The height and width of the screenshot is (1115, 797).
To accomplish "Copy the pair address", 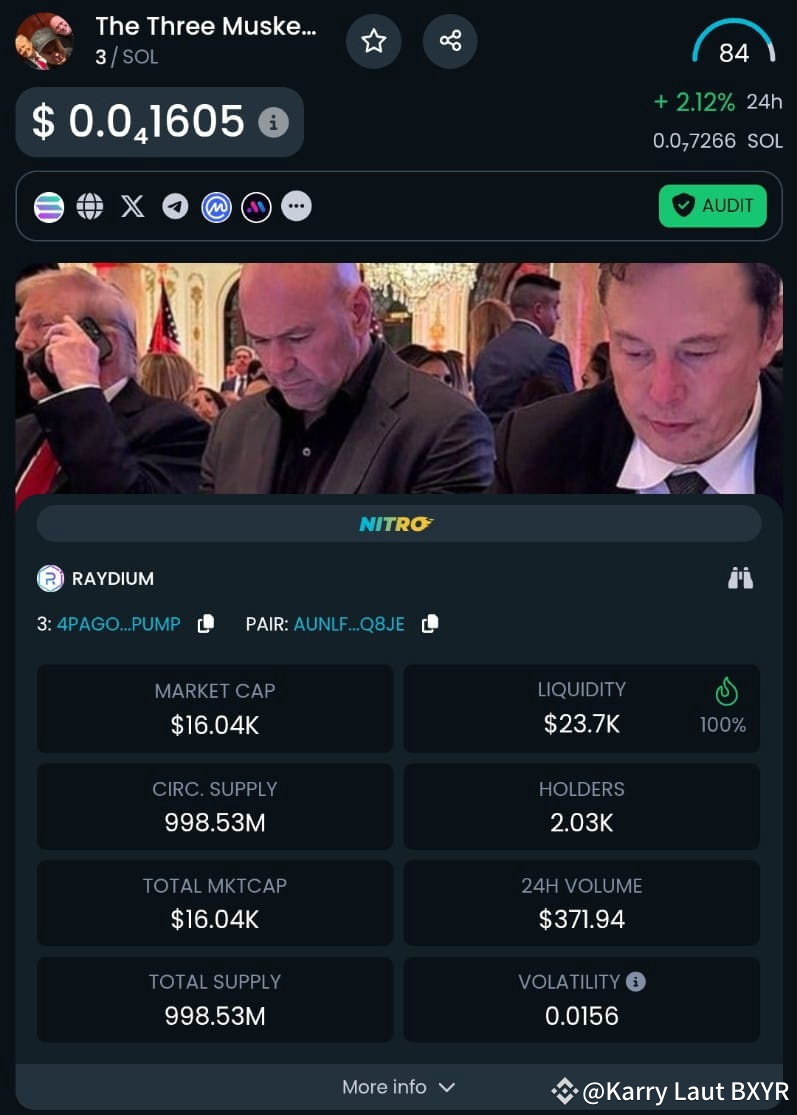I will point(430,624).
